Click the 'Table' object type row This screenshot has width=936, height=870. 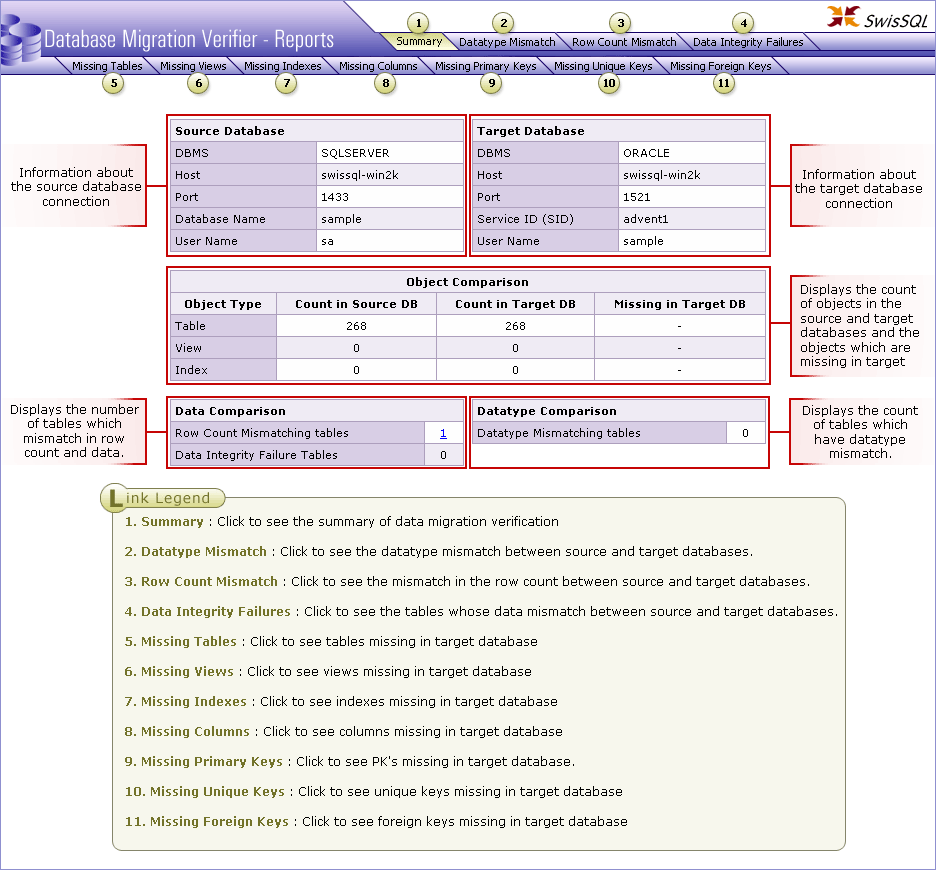coord(467,326)
